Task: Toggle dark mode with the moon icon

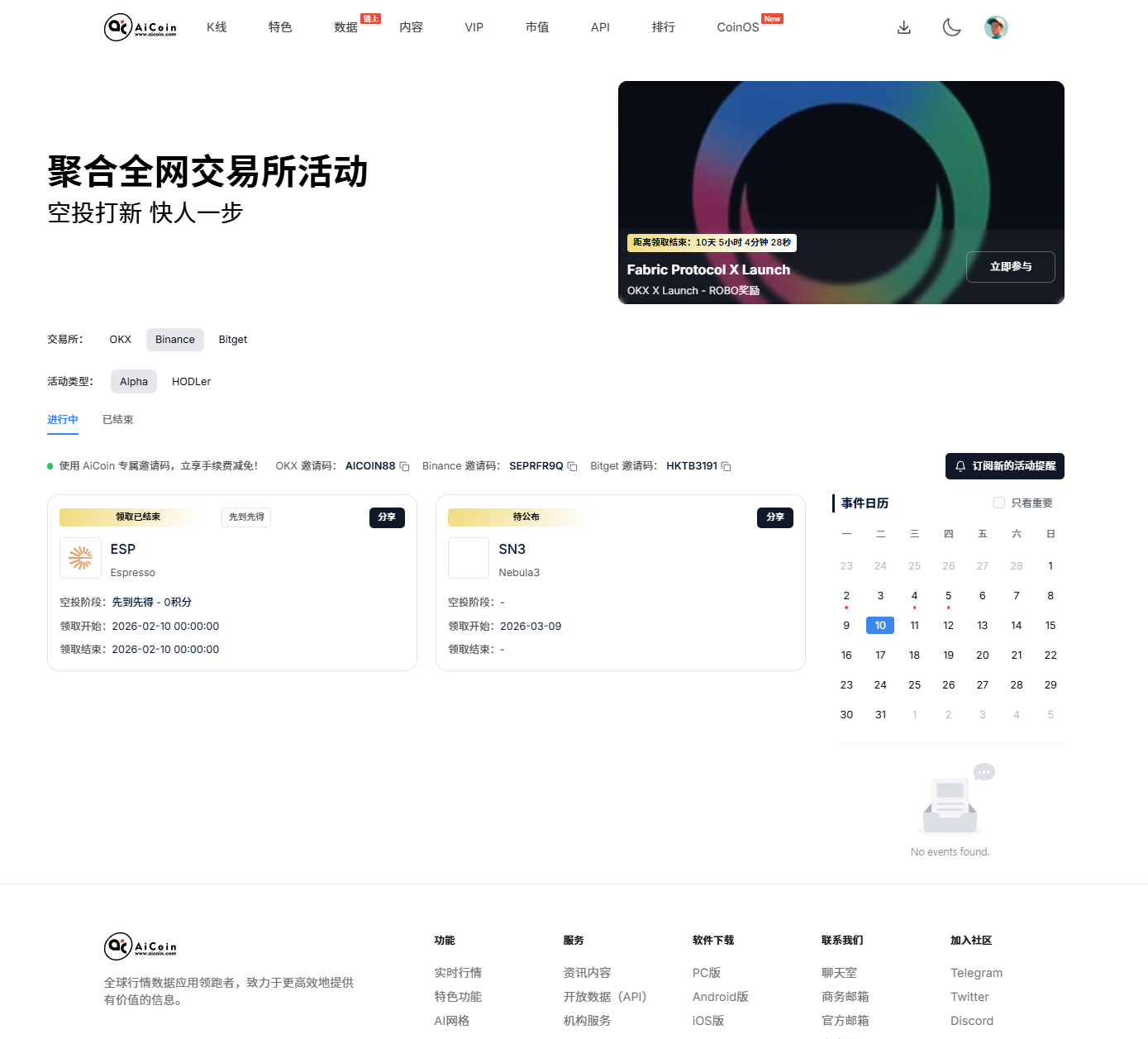Action: coord(951,27)
